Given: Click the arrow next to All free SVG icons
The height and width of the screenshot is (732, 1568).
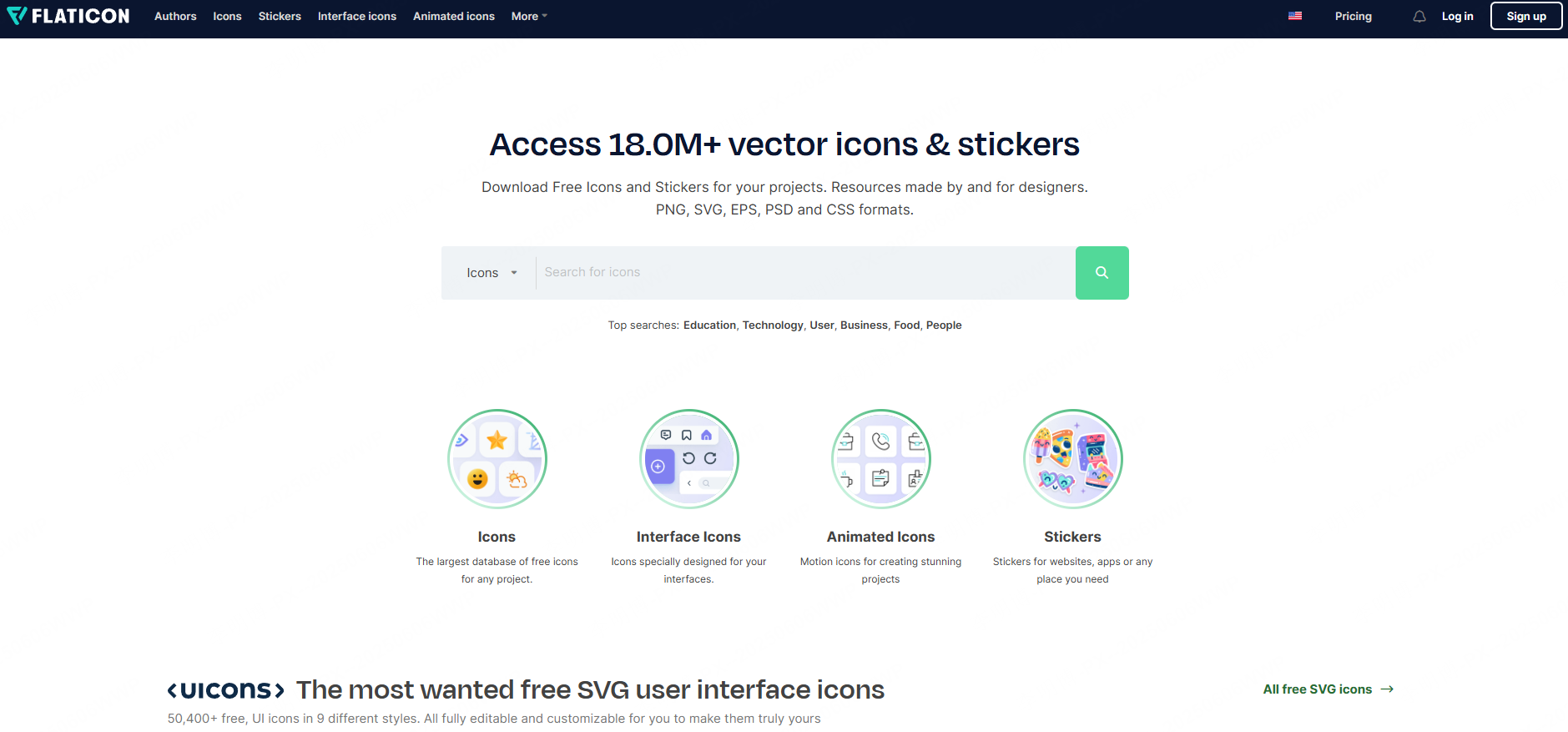Looking at the screenshot, I should coord(1387,689).
